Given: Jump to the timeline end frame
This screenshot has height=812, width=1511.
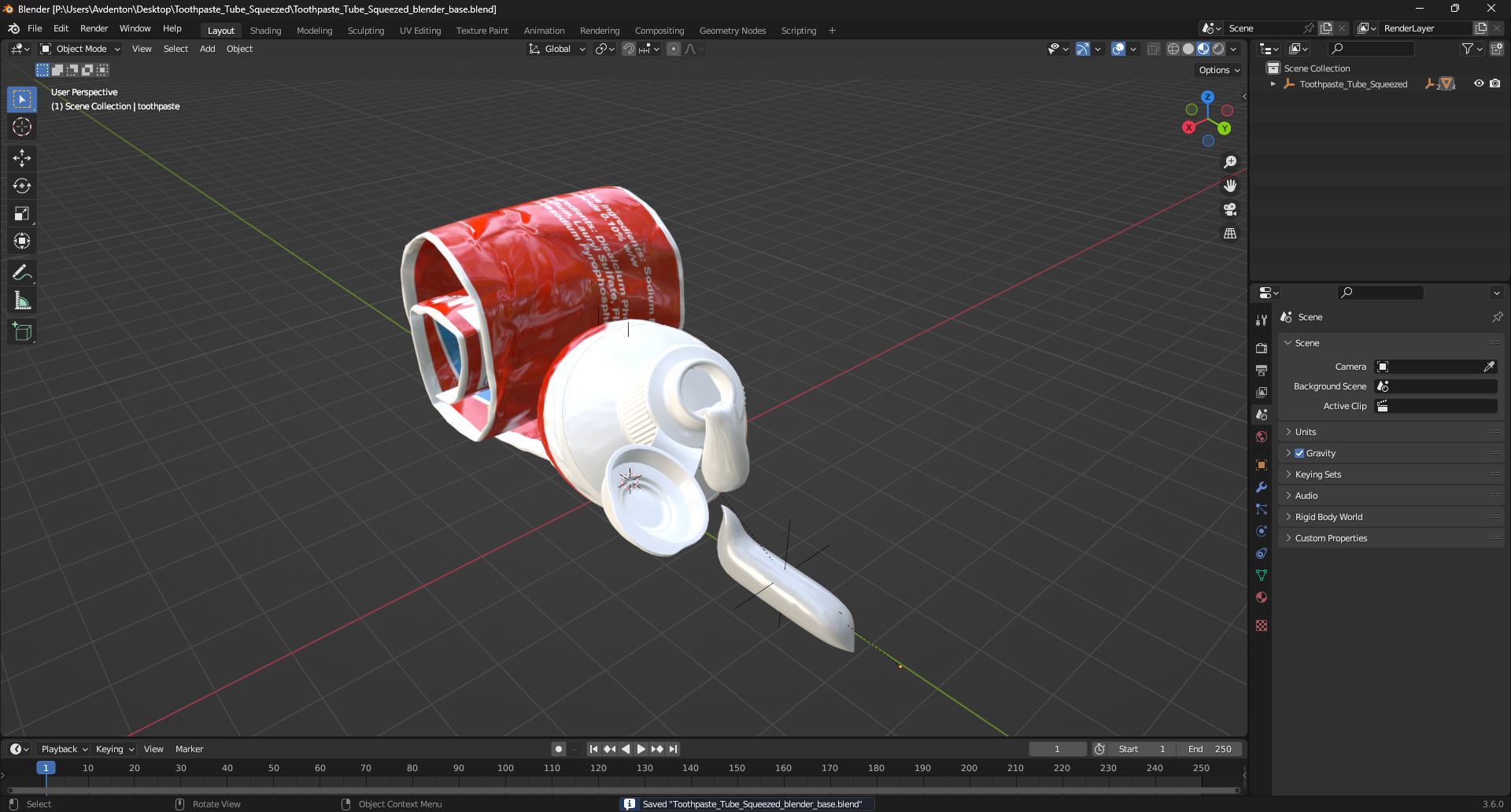Looking at the screenshot, I should [x=673, y=749].
